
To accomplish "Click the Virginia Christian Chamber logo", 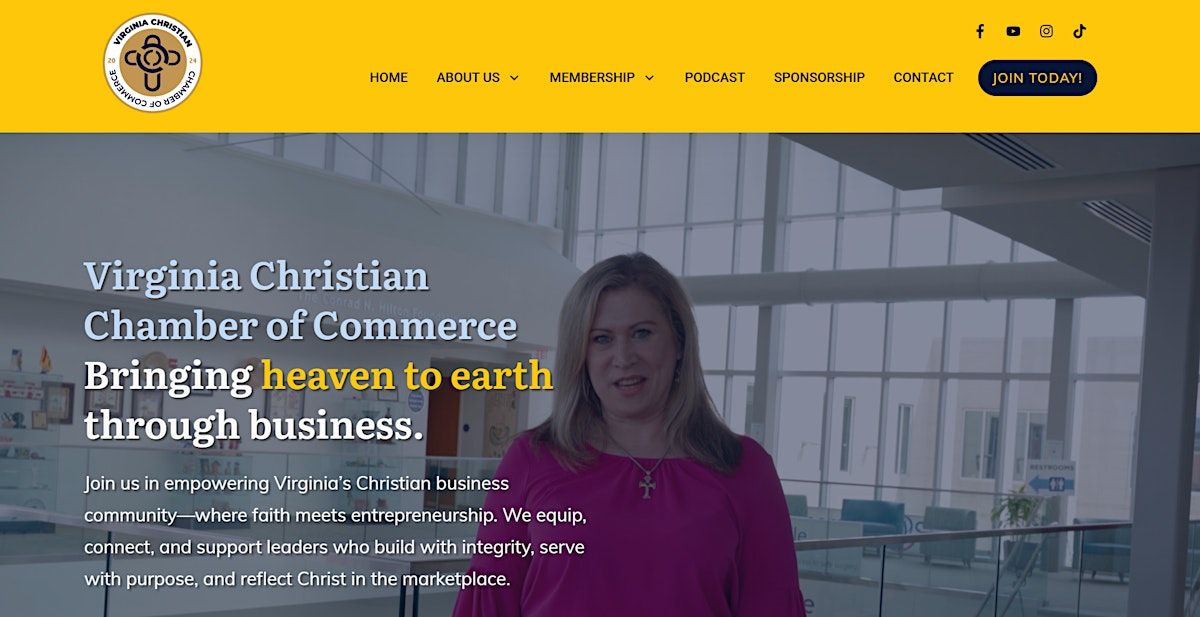I will 153,62.
